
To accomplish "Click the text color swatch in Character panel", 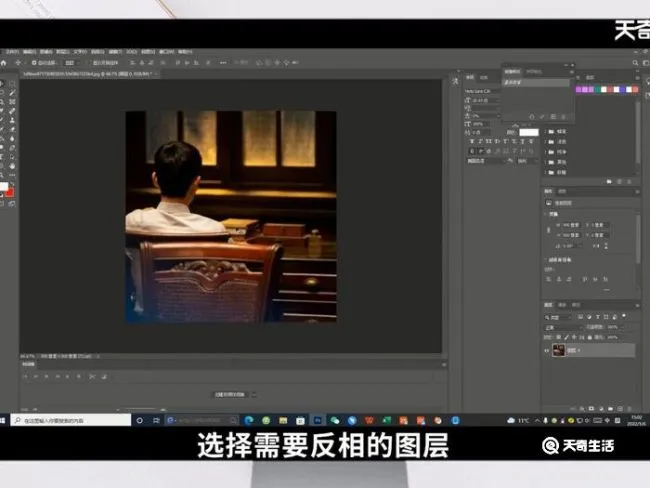I will 529,132.
